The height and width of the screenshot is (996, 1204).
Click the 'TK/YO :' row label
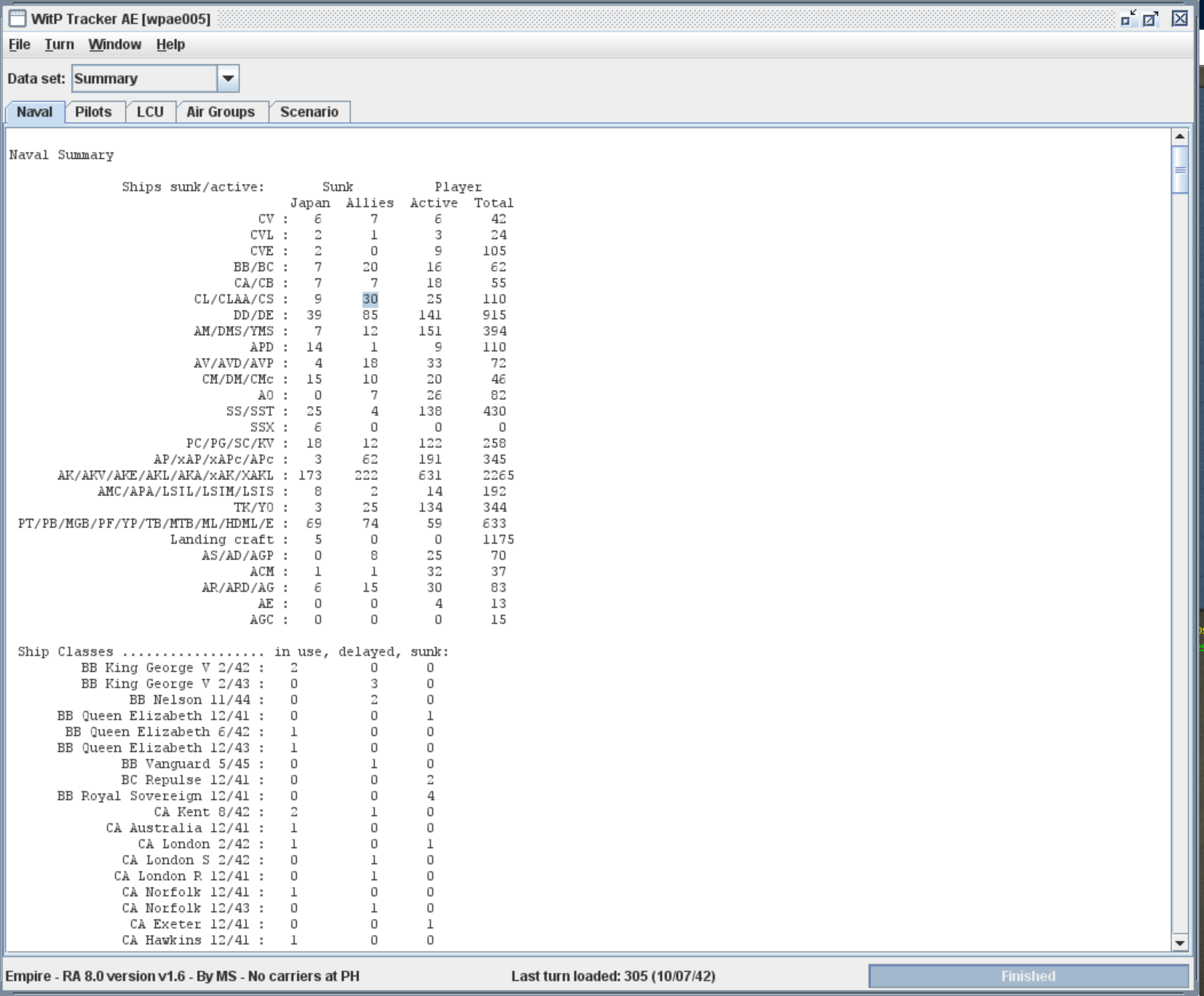(x=261, y=508)
